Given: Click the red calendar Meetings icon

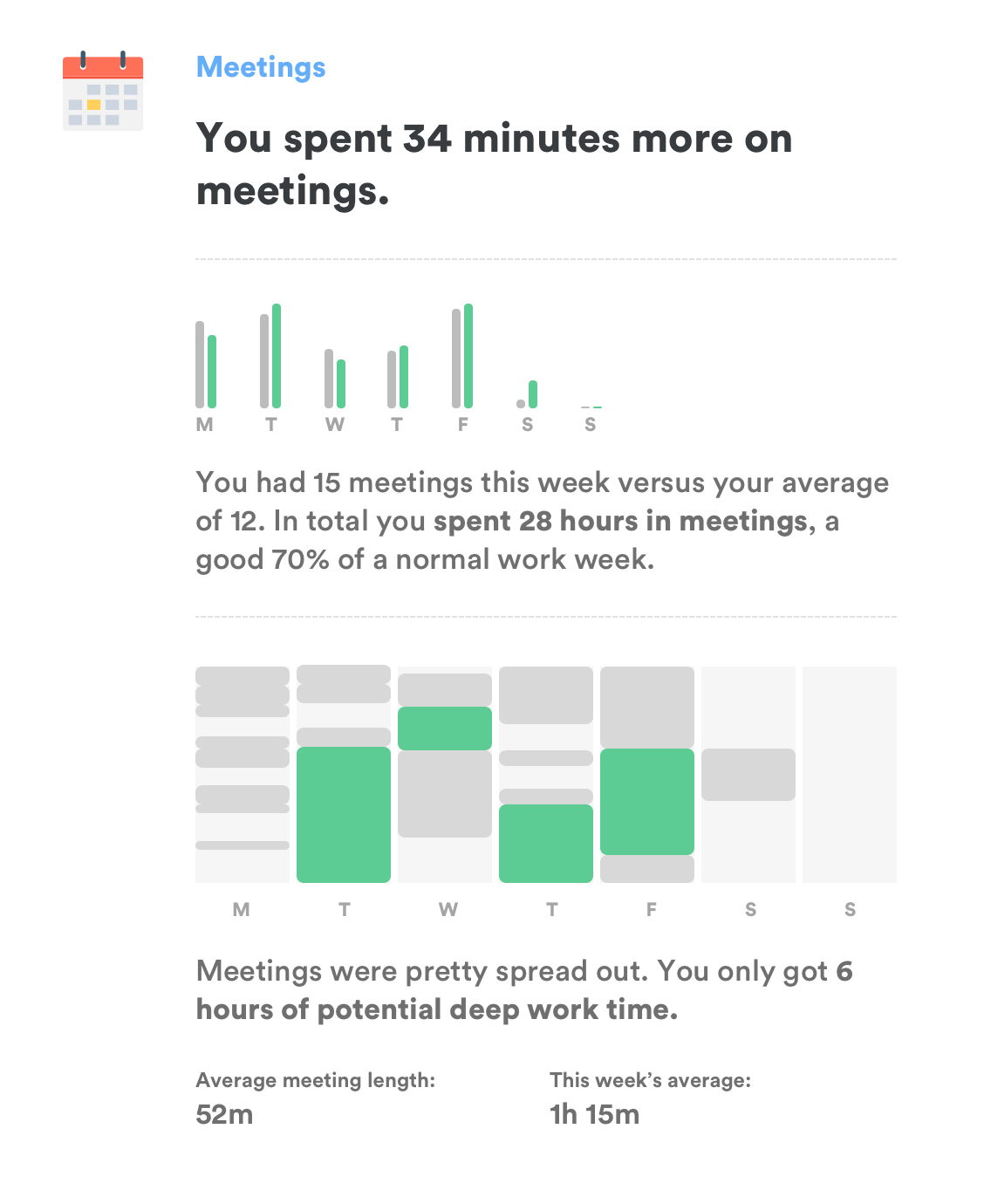Looking at the screenshot, I should (x=103, y=92).
